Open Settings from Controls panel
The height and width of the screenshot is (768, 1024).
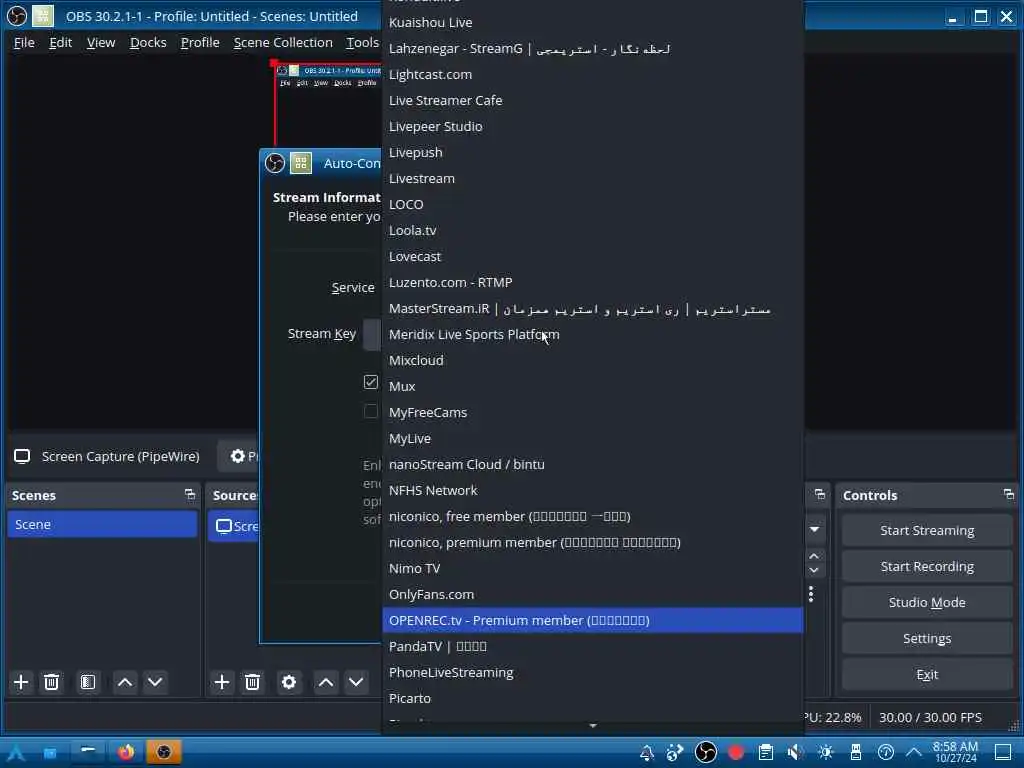[927, 638]
